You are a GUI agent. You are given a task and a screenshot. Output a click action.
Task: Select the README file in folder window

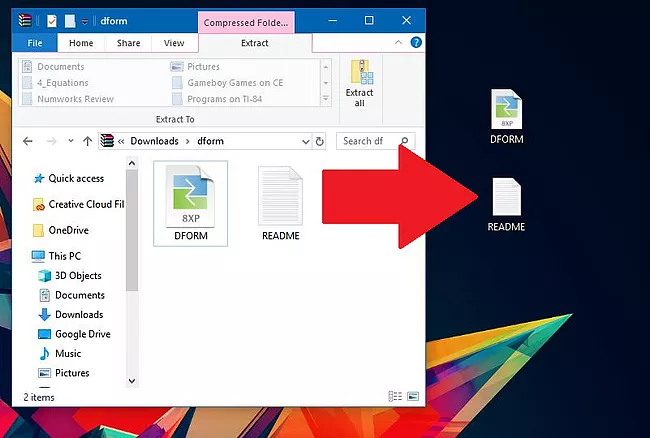coord(280,204)
